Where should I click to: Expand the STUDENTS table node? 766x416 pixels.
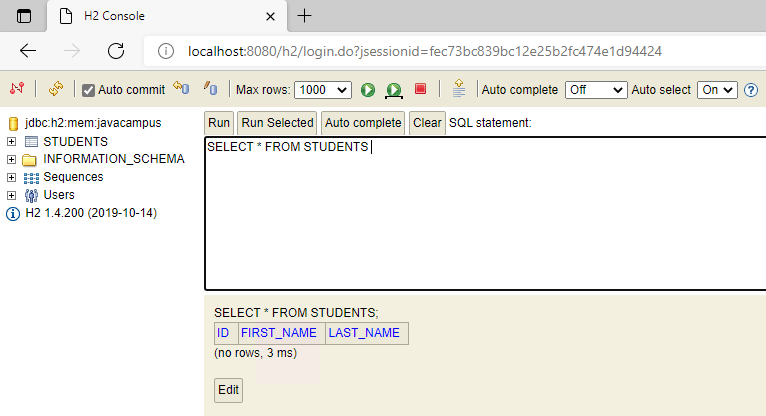click(11, 142)
